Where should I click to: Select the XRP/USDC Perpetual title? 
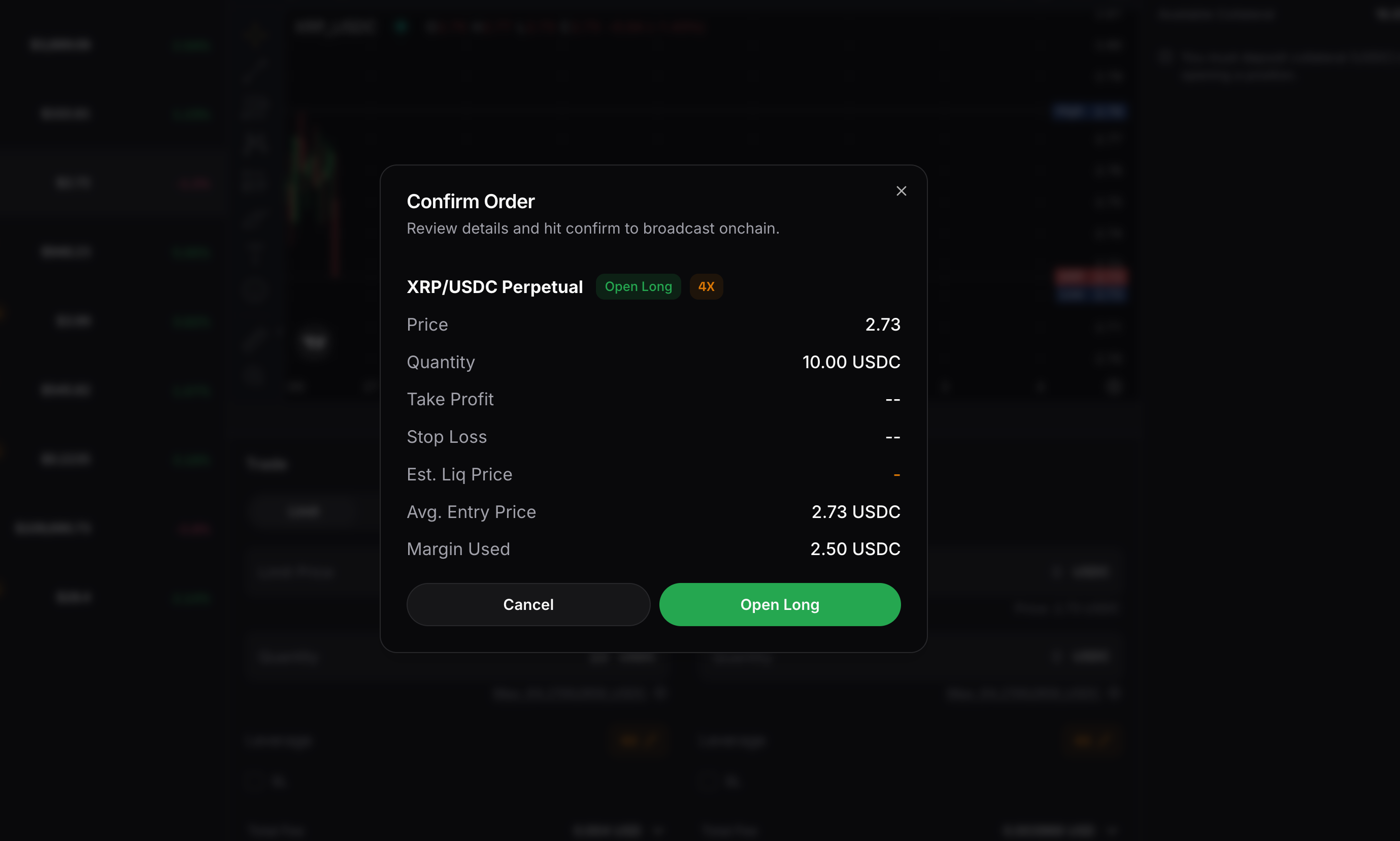[x=494, y=287]
